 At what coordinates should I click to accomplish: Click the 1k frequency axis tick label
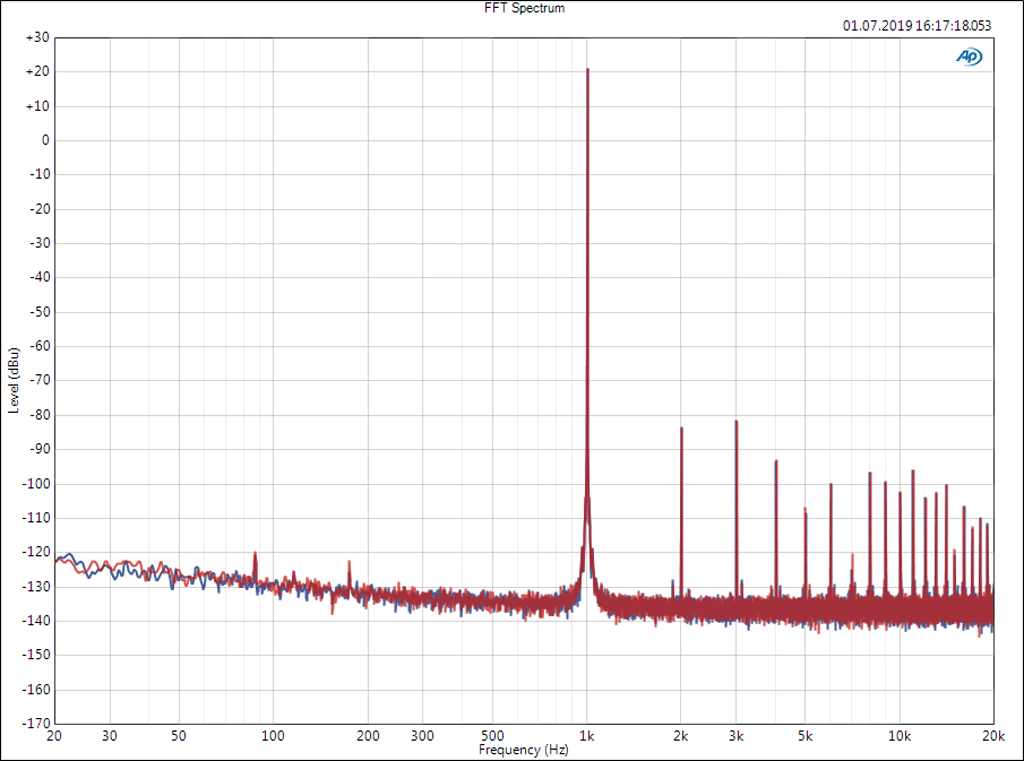click(x=587, y=735)
